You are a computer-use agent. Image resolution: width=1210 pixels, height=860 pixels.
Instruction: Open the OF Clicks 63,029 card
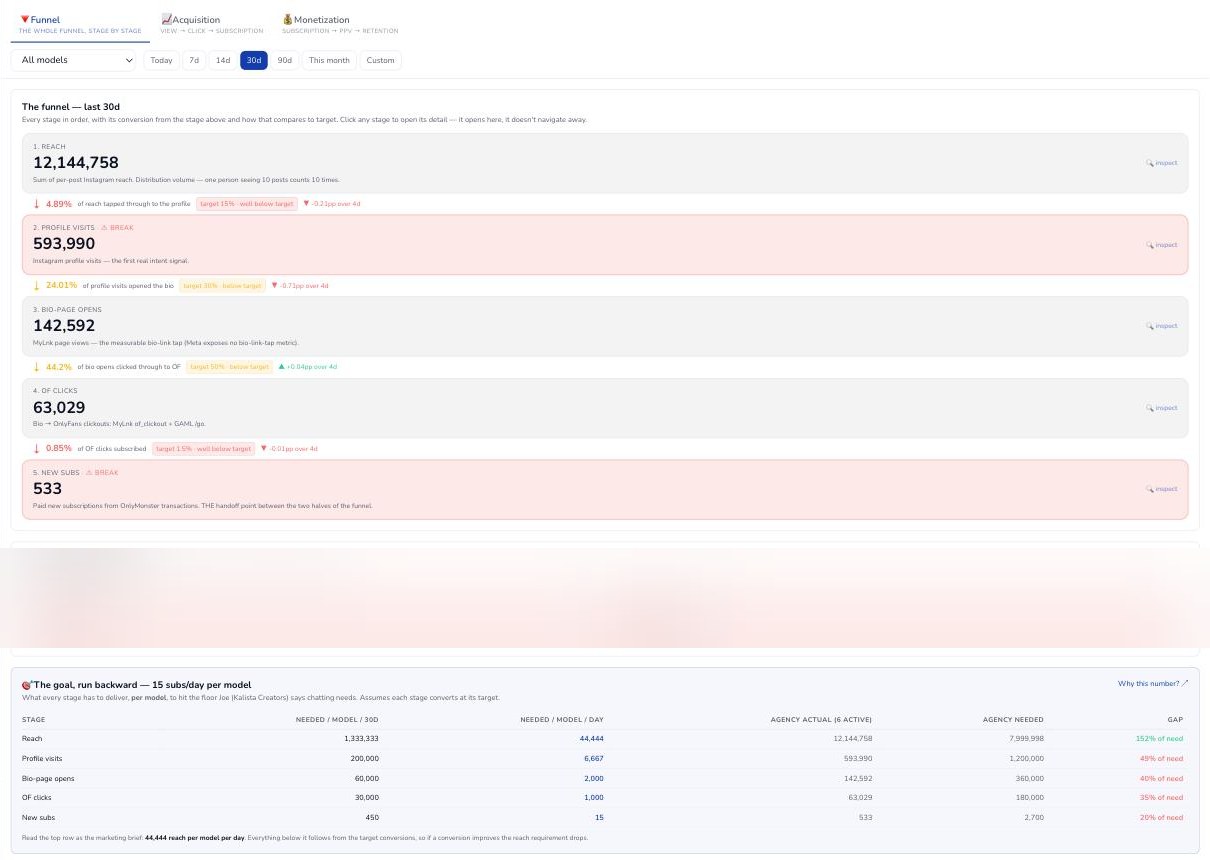point(605,408)
